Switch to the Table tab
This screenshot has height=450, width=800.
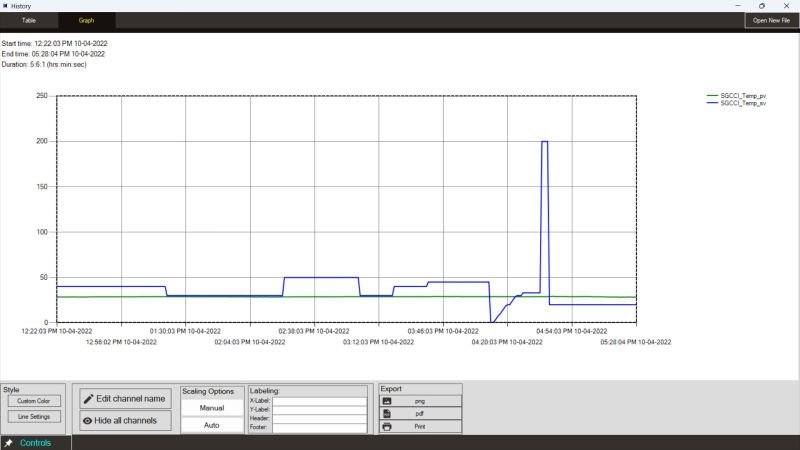pyautogui.click(x=28, y=20)
